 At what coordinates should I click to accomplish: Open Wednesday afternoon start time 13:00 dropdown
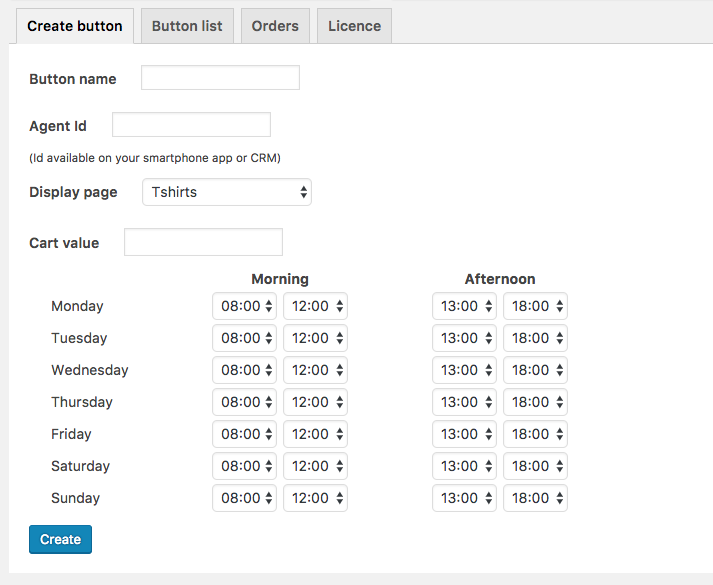tap(464, 370)
